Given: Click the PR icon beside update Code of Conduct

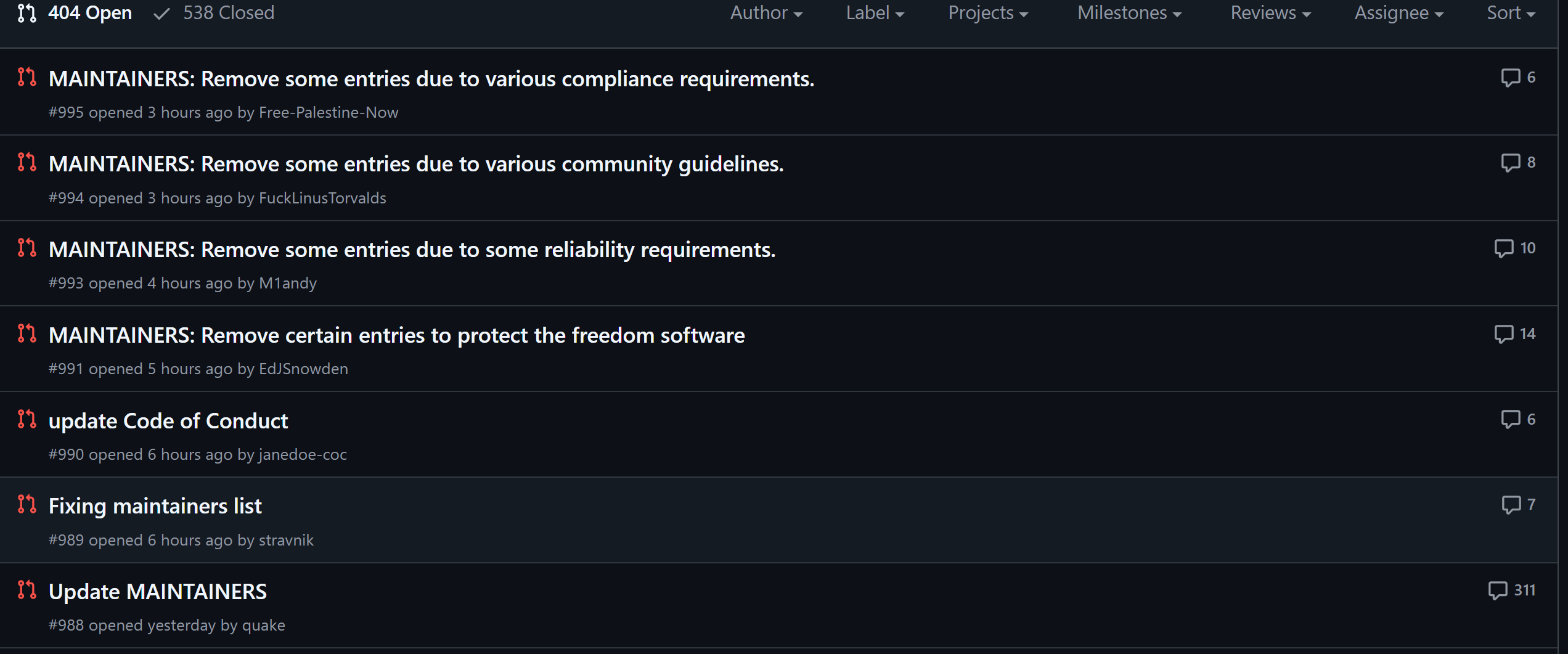Looking at the screenshot, I should (x=27, y=419).
